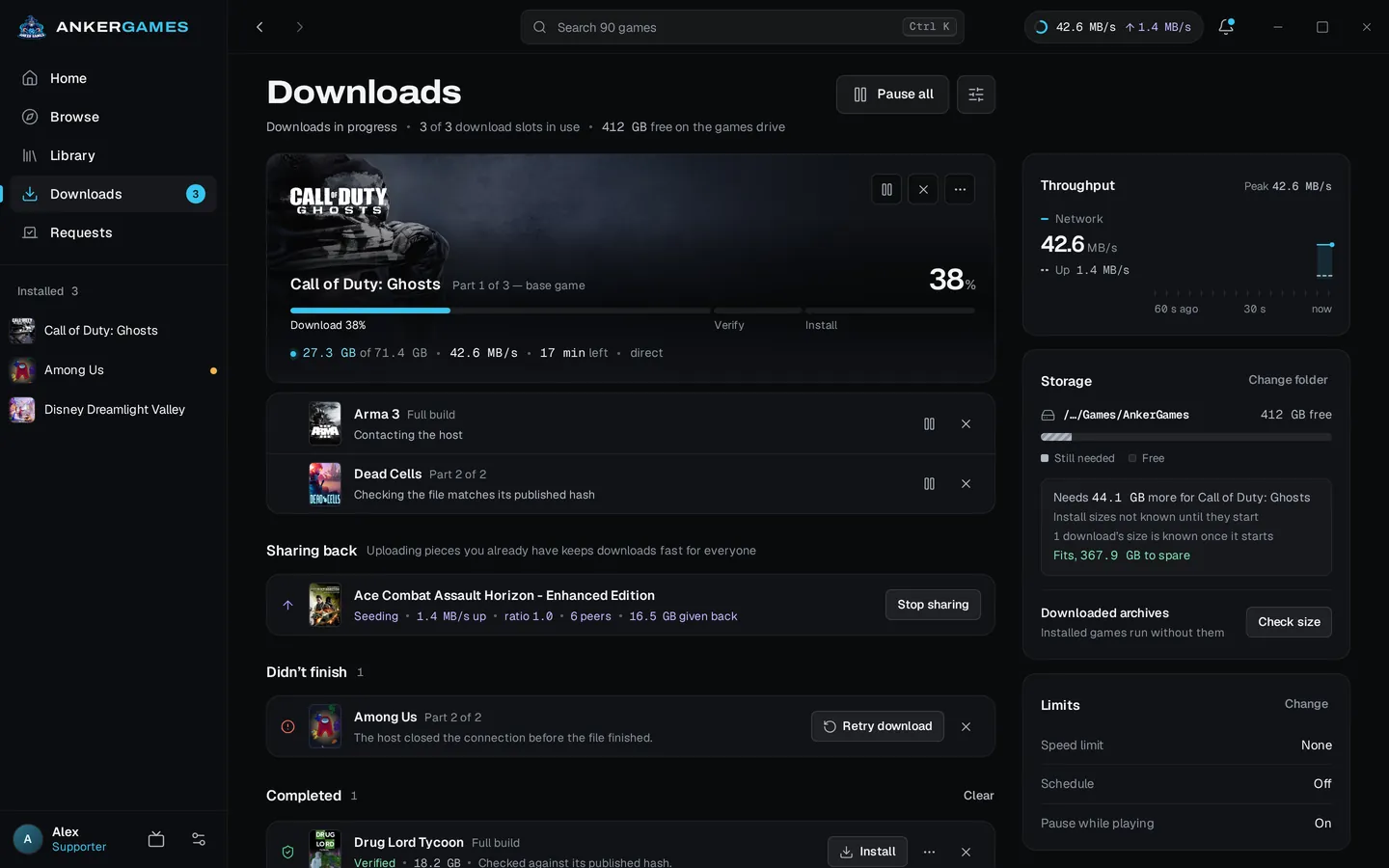Viewport: 1389px width, 868px height.
Task: Click the Call of Duty: Ghosts download progress bar
Action: [x=633, y=311]
